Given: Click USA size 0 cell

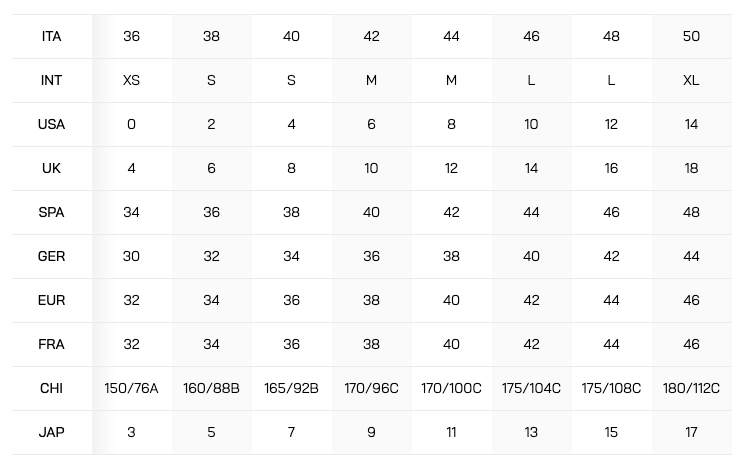Looking at the screenshot, I should tap(132, 124).
